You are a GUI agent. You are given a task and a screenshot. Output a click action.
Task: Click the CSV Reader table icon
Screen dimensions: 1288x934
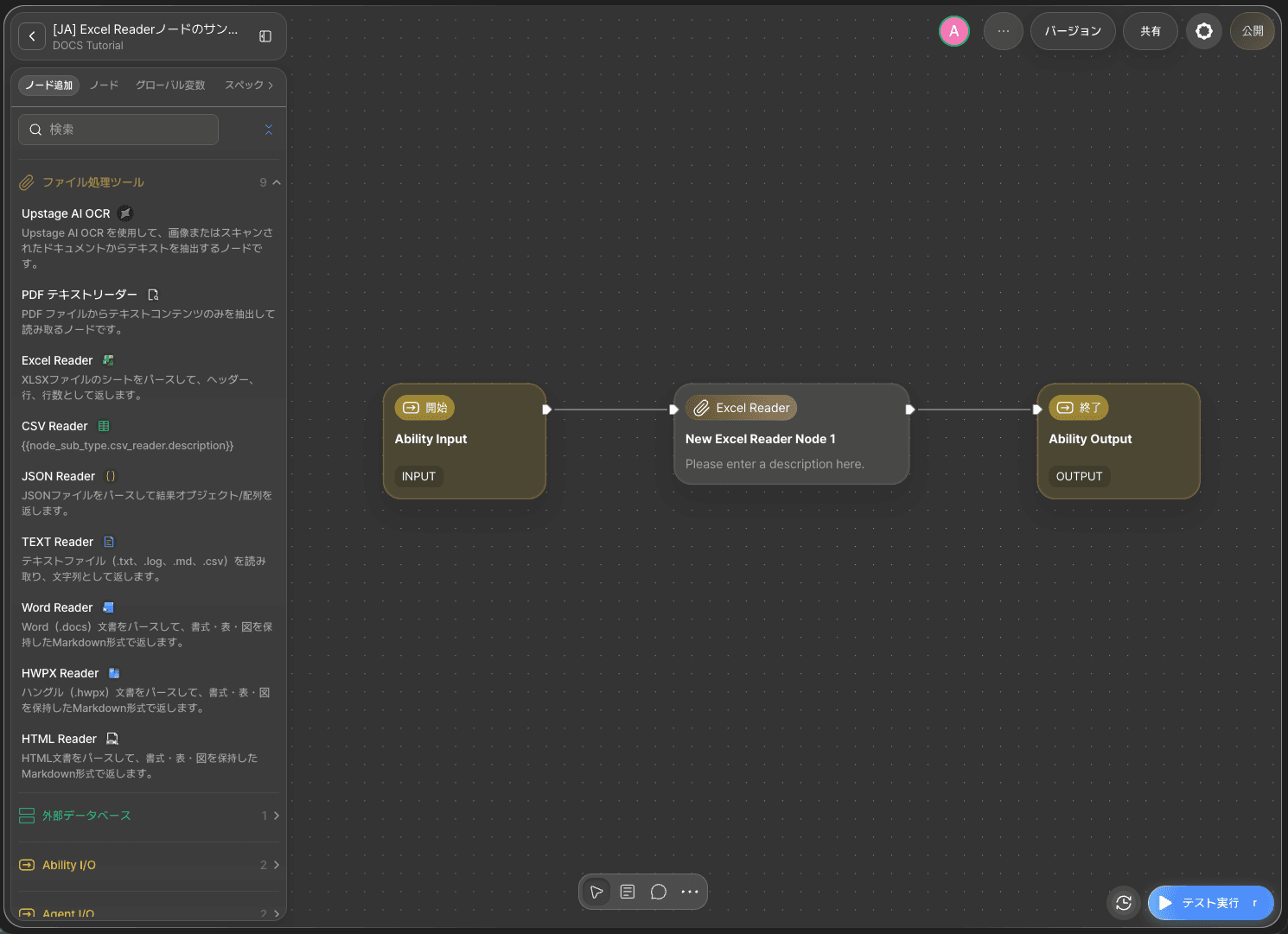click(104, 426)
